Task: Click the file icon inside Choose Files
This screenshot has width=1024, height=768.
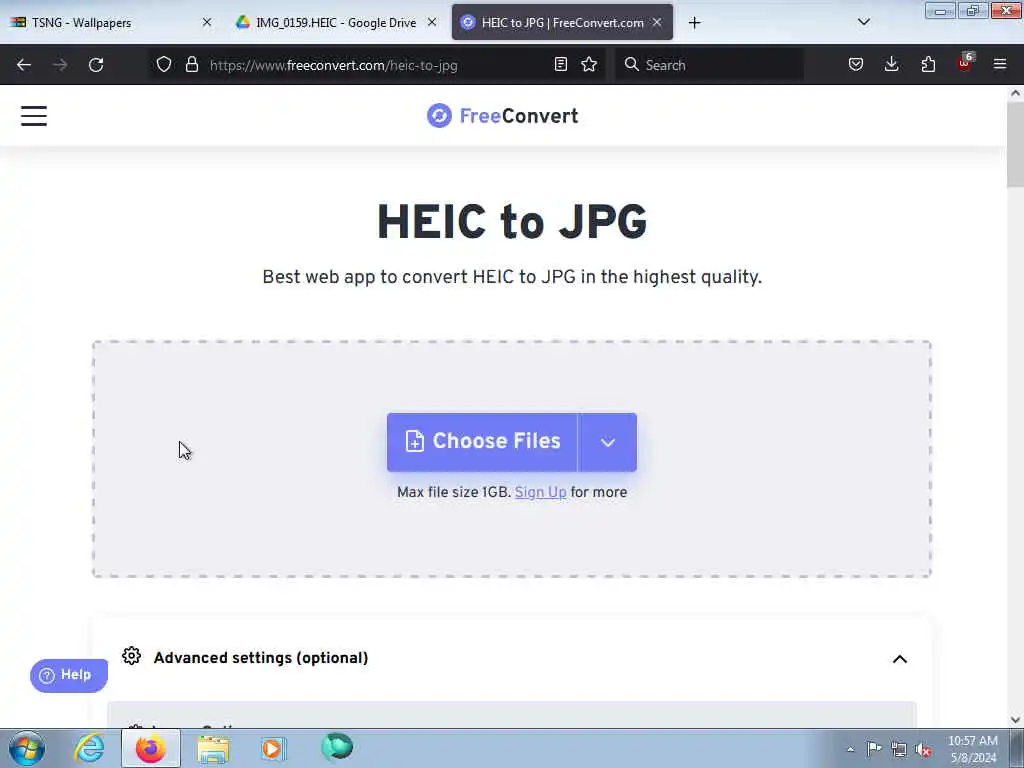Action: 415,441
